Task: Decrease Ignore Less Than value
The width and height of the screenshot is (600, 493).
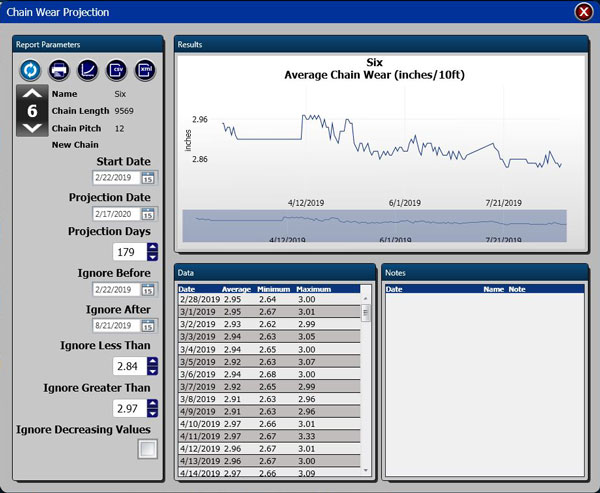Action: coord(152,371)
